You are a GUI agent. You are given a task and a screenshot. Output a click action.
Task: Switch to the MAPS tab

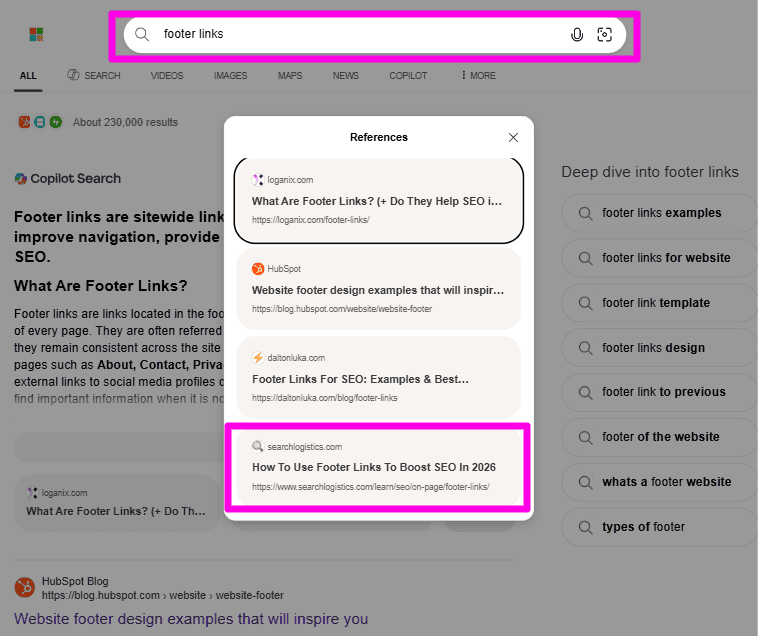pyautogui.click(x=290, y=76)
